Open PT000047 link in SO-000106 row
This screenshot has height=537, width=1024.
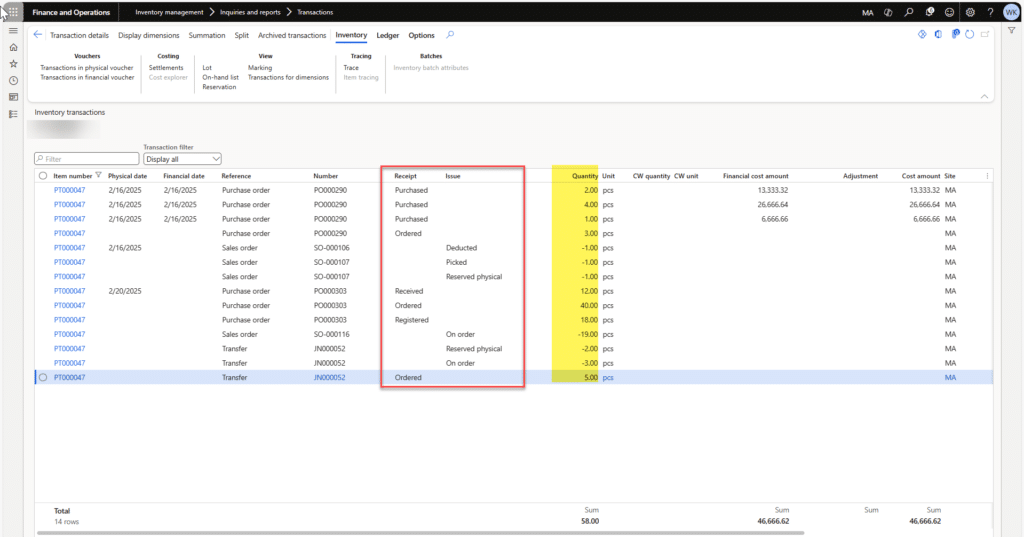click(69, 248)
